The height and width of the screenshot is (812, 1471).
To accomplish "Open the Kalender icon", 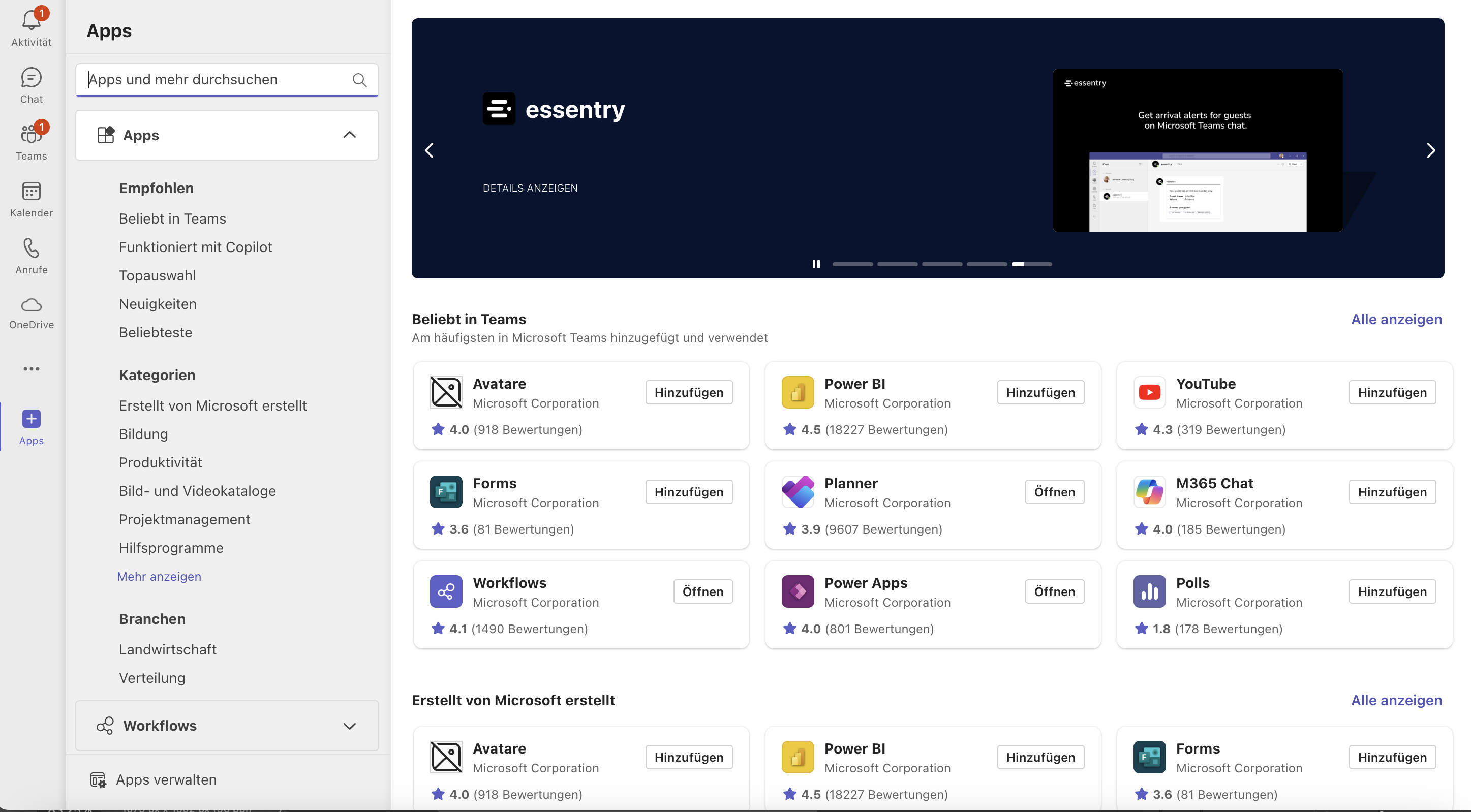I will click(32, 191).
